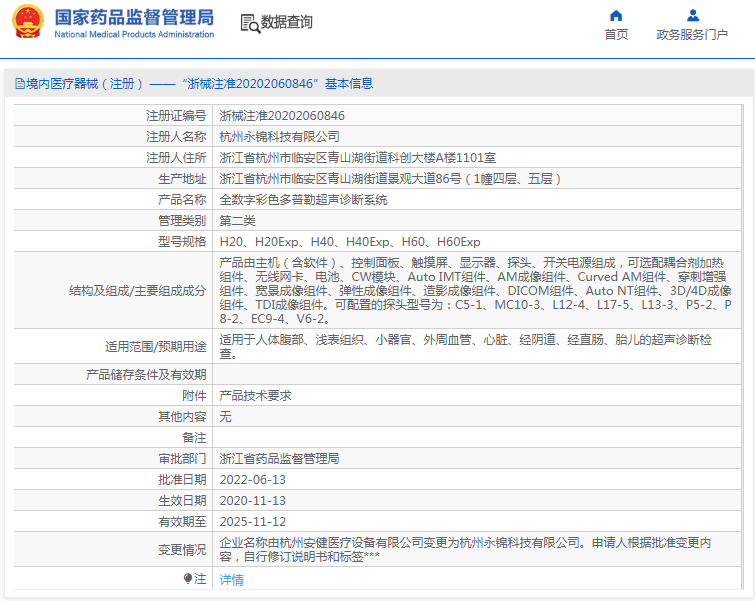Viewport: 755px width, 601px height.
Task: Go to 首页 text link
Action: [x=616, y=35]
